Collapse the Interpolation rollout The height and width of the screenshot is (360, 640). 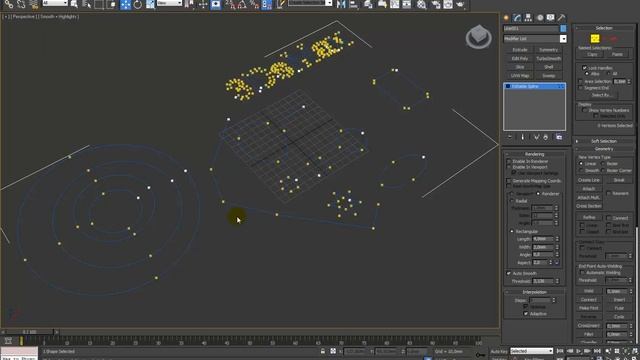(x=534, y=292)
